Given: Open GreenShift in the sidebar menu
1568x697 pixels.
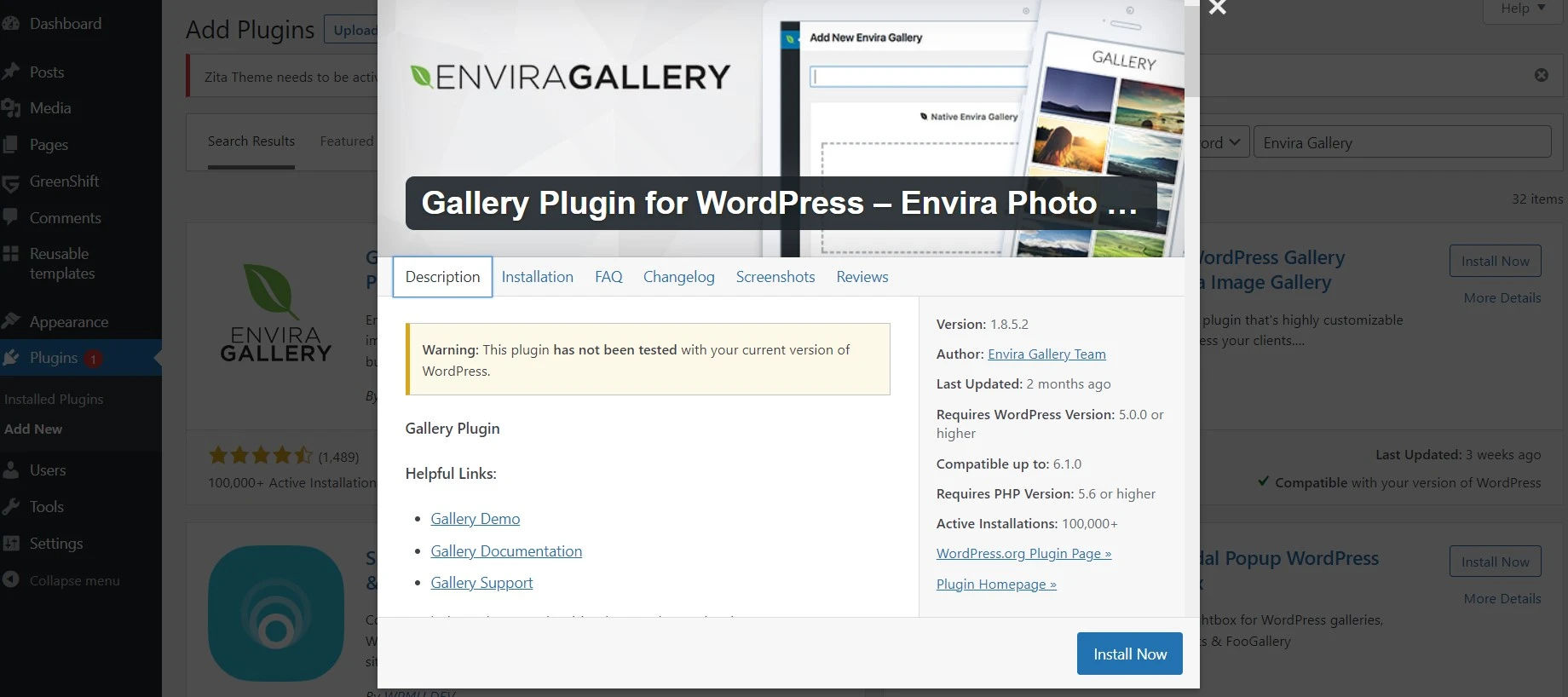Looking at the screenshot, I should point(64,181).
